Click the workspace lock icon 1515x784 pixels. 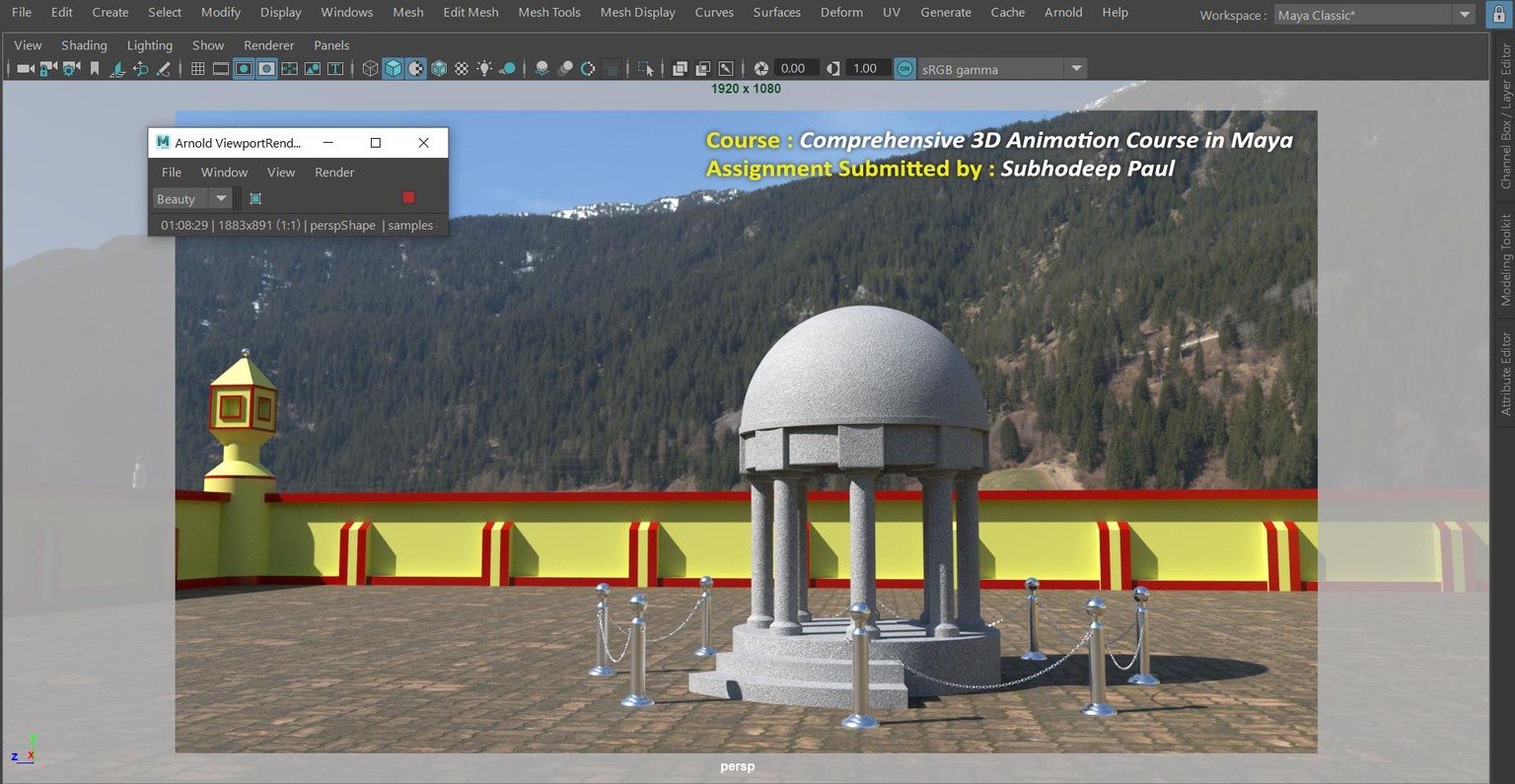point(1498,14)
